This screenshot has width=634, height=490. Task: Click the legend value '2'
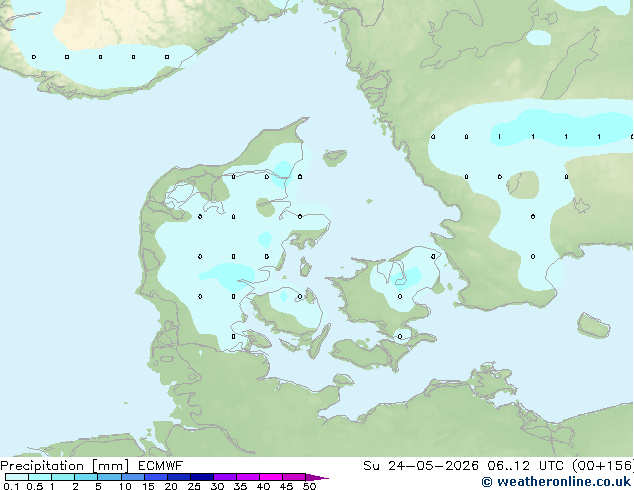75,486
